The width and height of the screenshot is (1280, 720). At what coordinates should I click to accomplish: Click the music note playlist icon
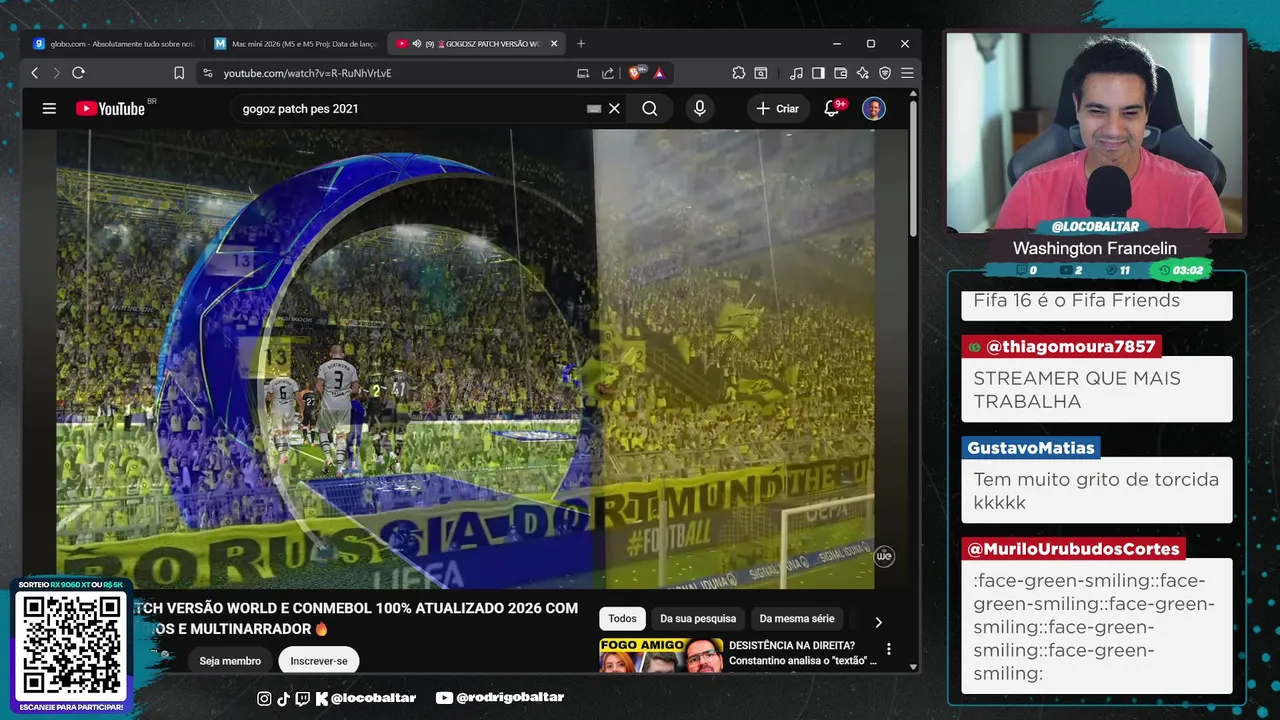point(796,73)
